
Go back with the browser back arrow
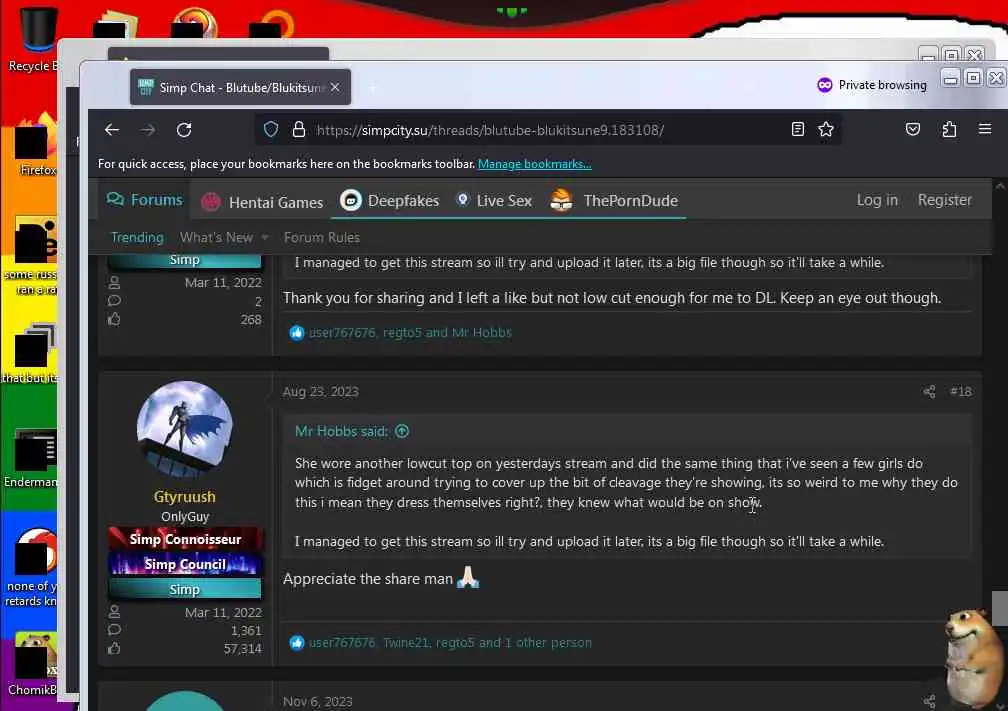point(112,130)
